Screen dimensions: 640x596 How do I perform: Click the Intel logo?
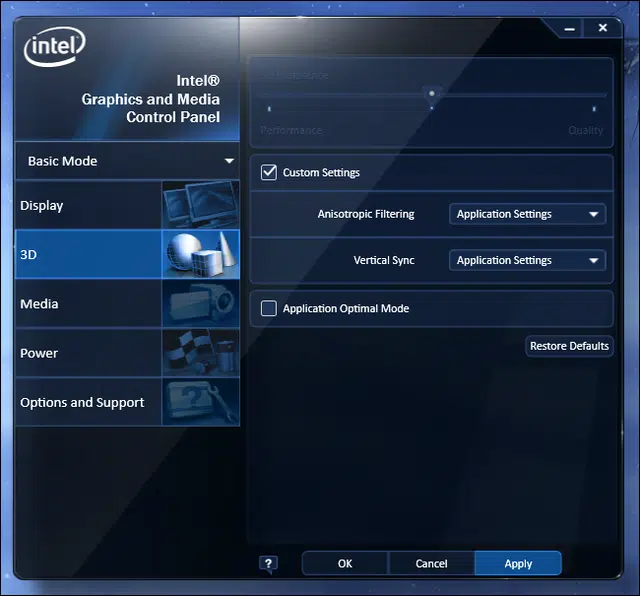pyautogui.click(x=54, y=46)
